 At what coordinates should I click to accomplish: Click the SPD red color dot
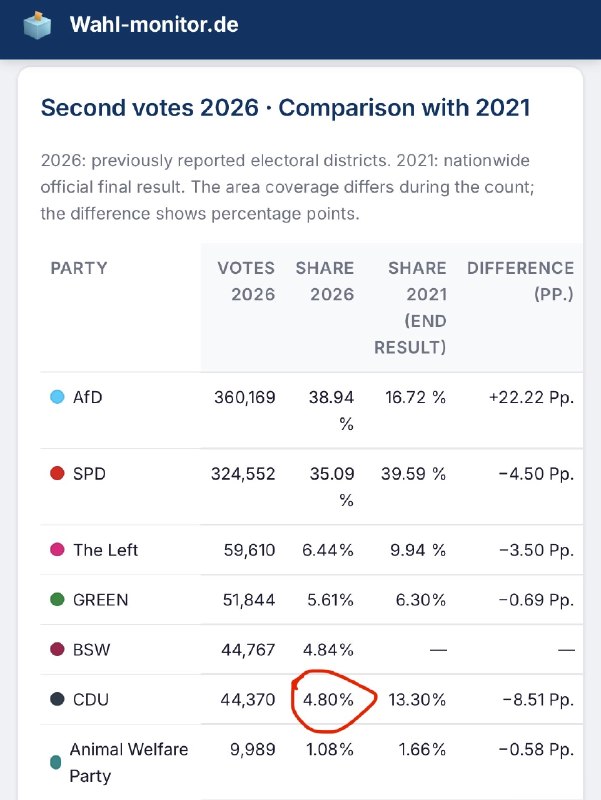(57, 473)
